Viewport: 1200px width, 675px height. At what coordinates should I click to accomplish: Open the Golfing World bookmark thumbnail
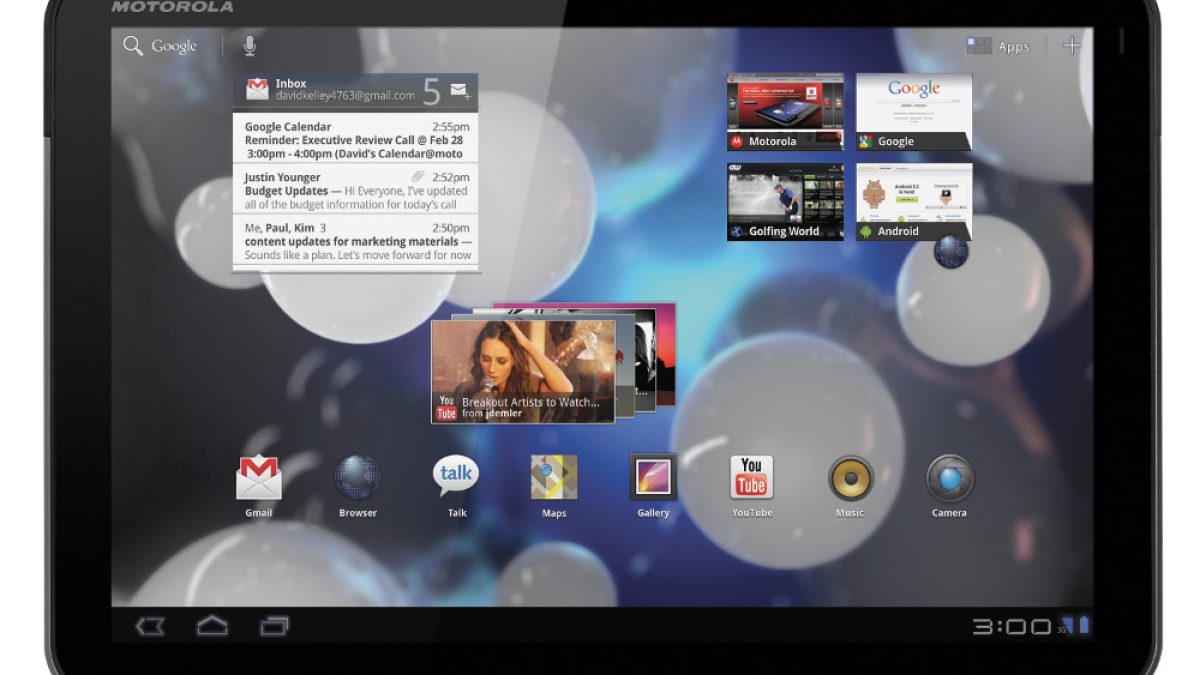(x=785, y=202)
